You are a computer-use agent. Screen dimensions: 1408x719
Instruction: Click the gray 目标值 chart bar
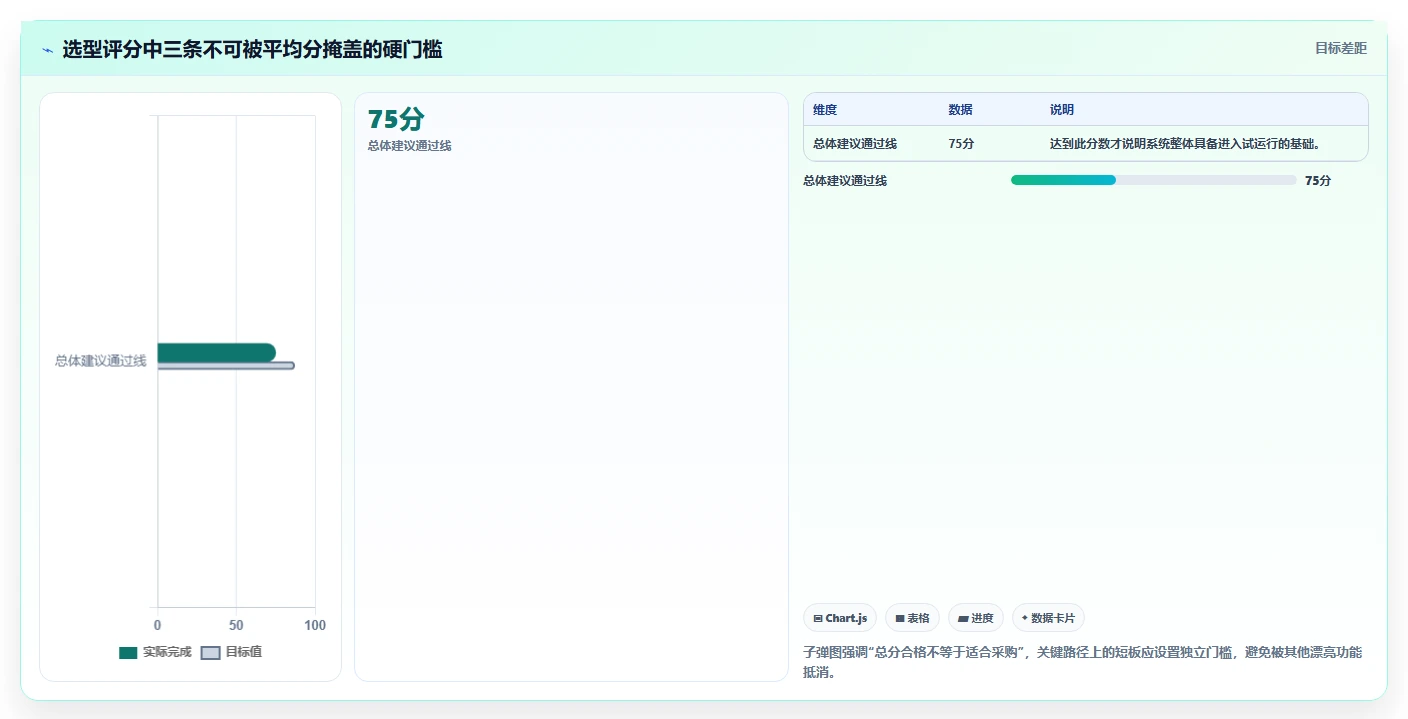pos(226,366)
